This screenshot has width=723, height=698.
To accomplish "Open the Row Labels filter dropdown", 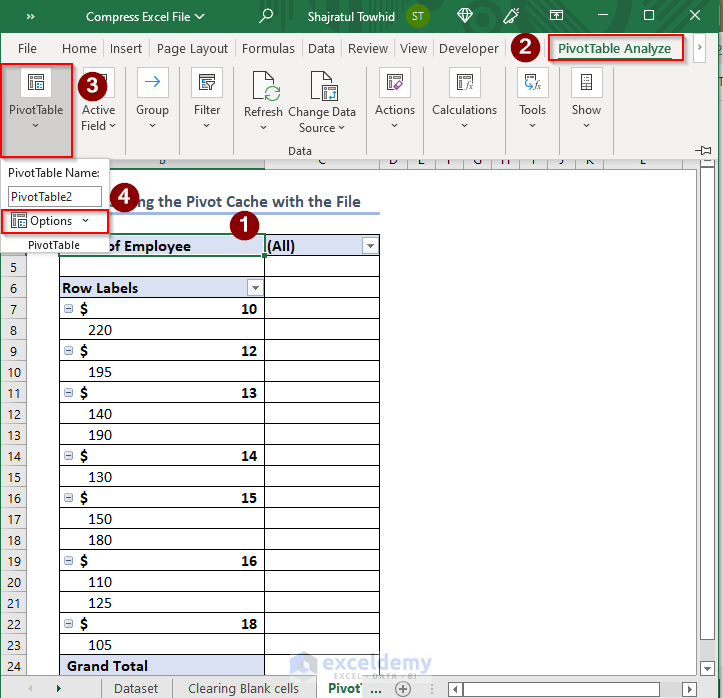I will (x=255, y=288).
